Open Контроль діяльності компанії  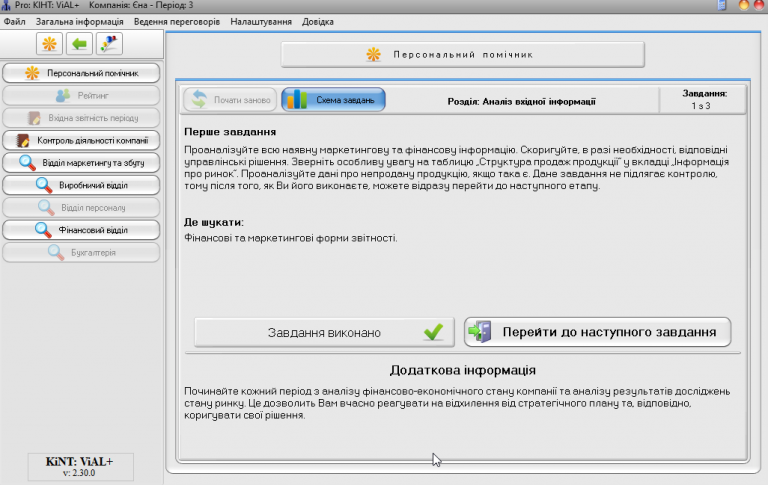click(81, 141)
